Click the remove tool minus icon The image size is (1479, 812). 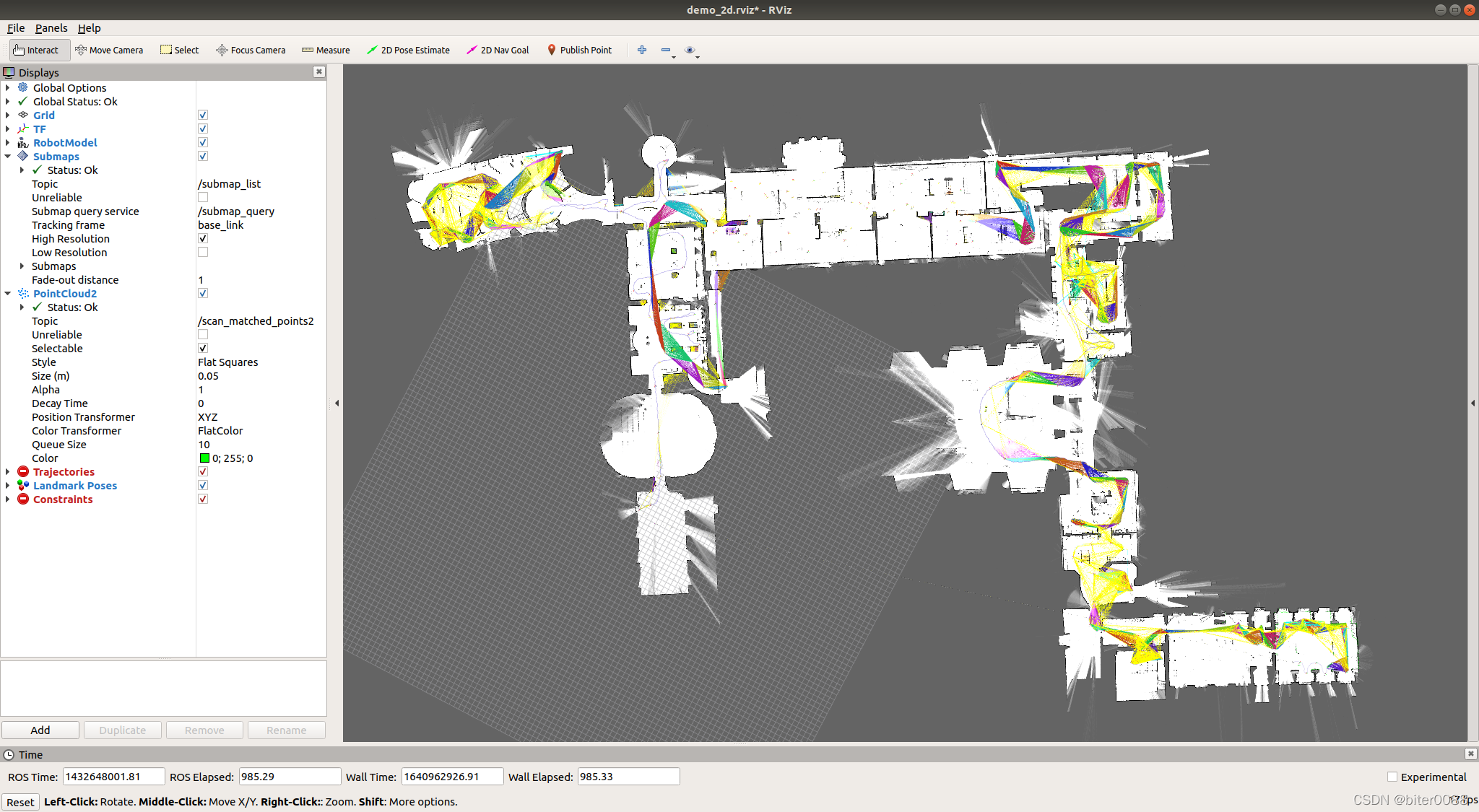(x=665, y=50)
